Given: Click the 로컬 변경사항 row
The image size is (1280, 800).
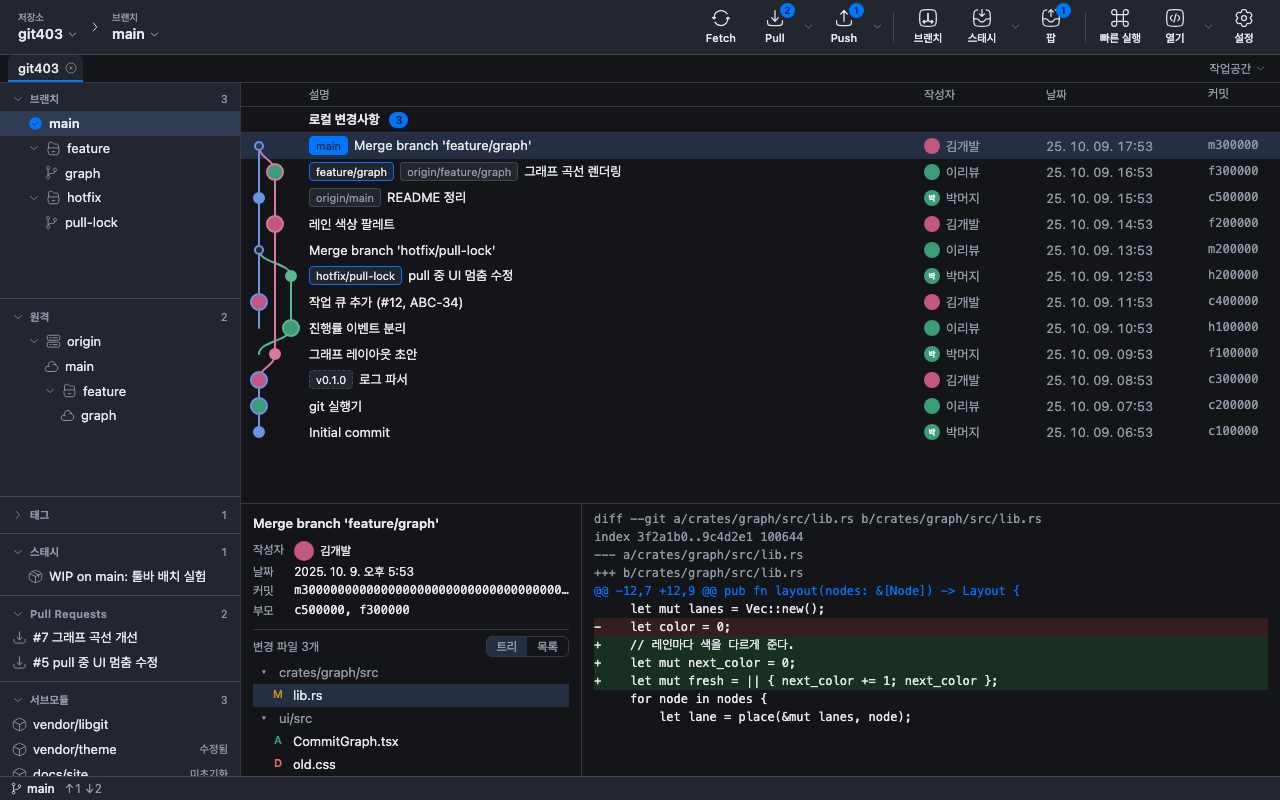Looking at the screenshot, I should tap(760, 119).
